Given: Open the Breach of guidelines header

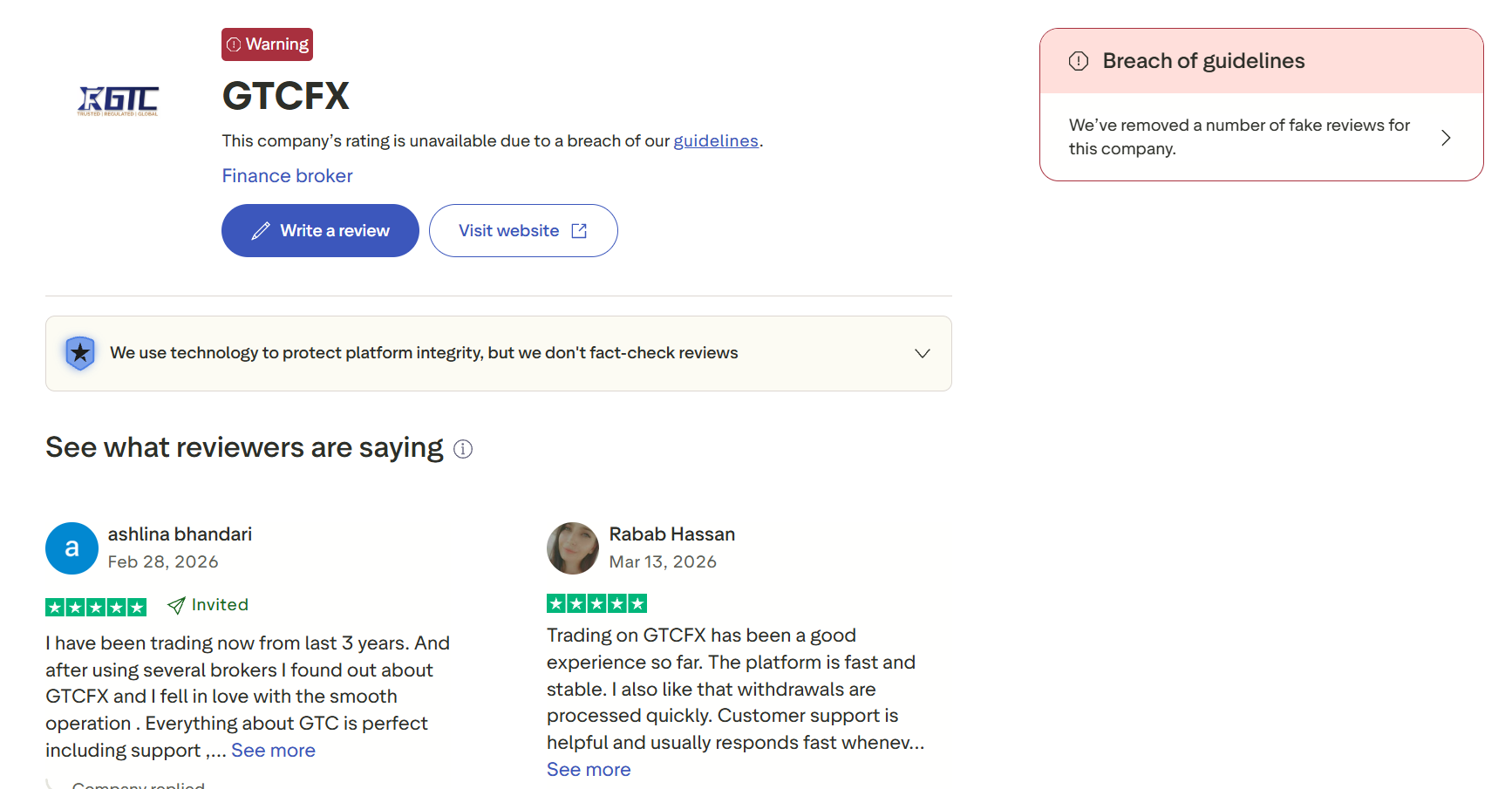Looking at the screenshot, I should pos(1261,61).
